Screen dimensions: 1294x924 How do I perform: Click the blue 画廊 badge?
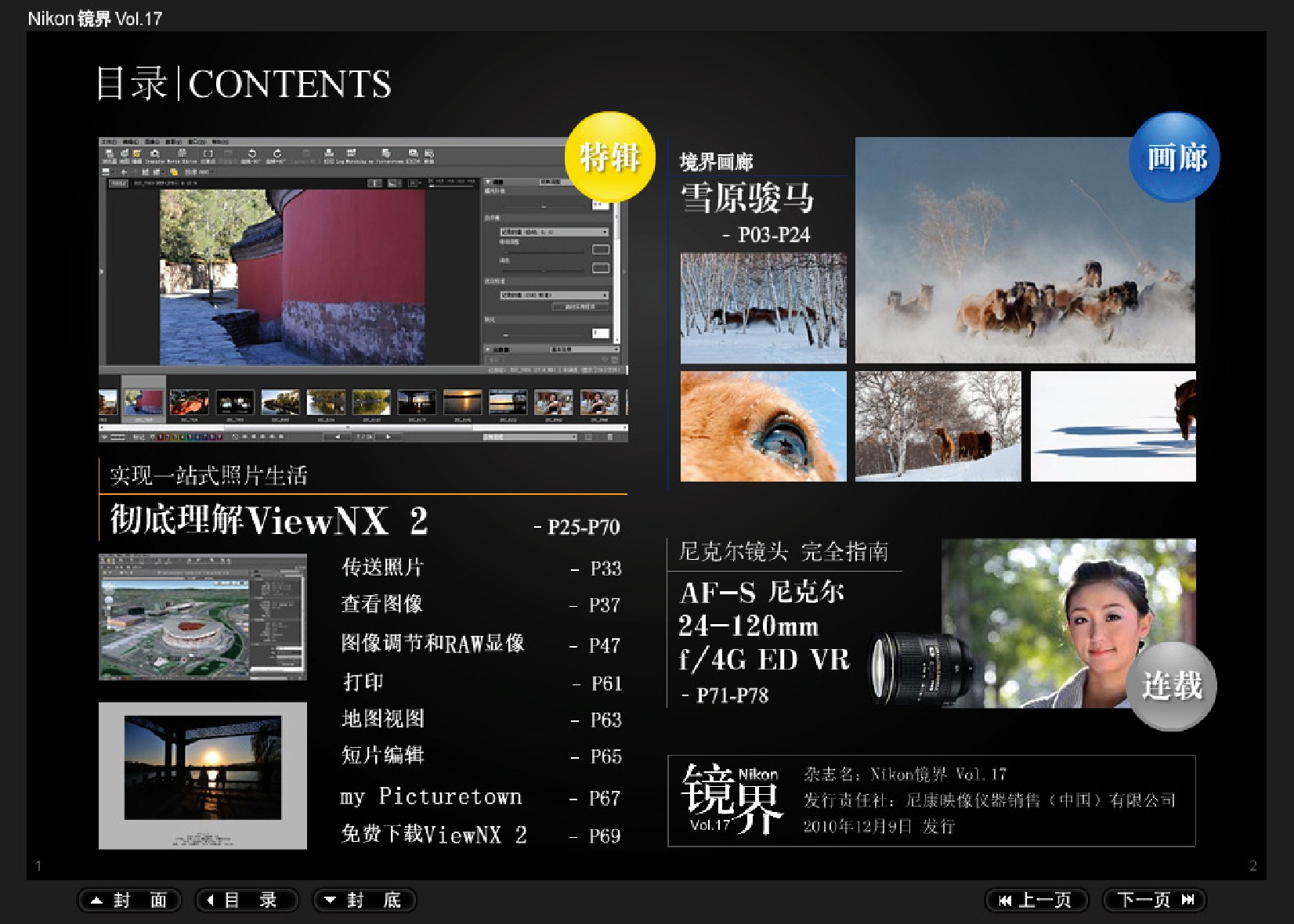pos(1174,157)
